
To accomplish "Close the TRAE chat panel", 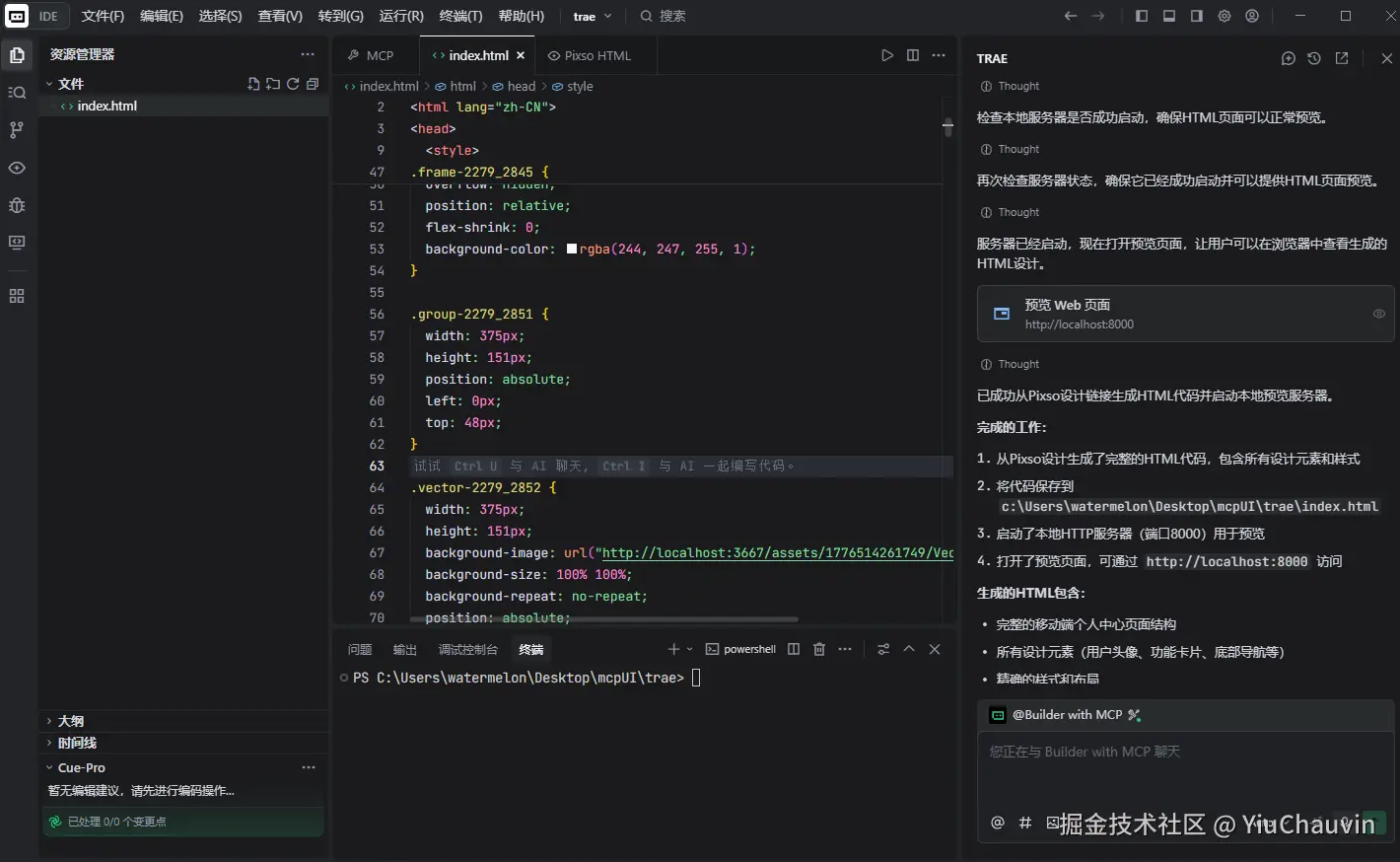I will pos(1386,58).
